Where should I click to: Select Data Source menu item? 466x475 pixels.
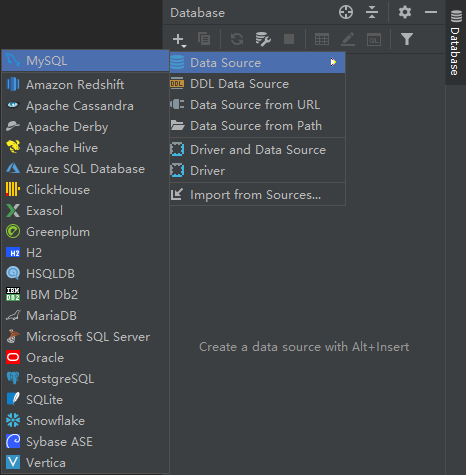[x=257, y=63]
